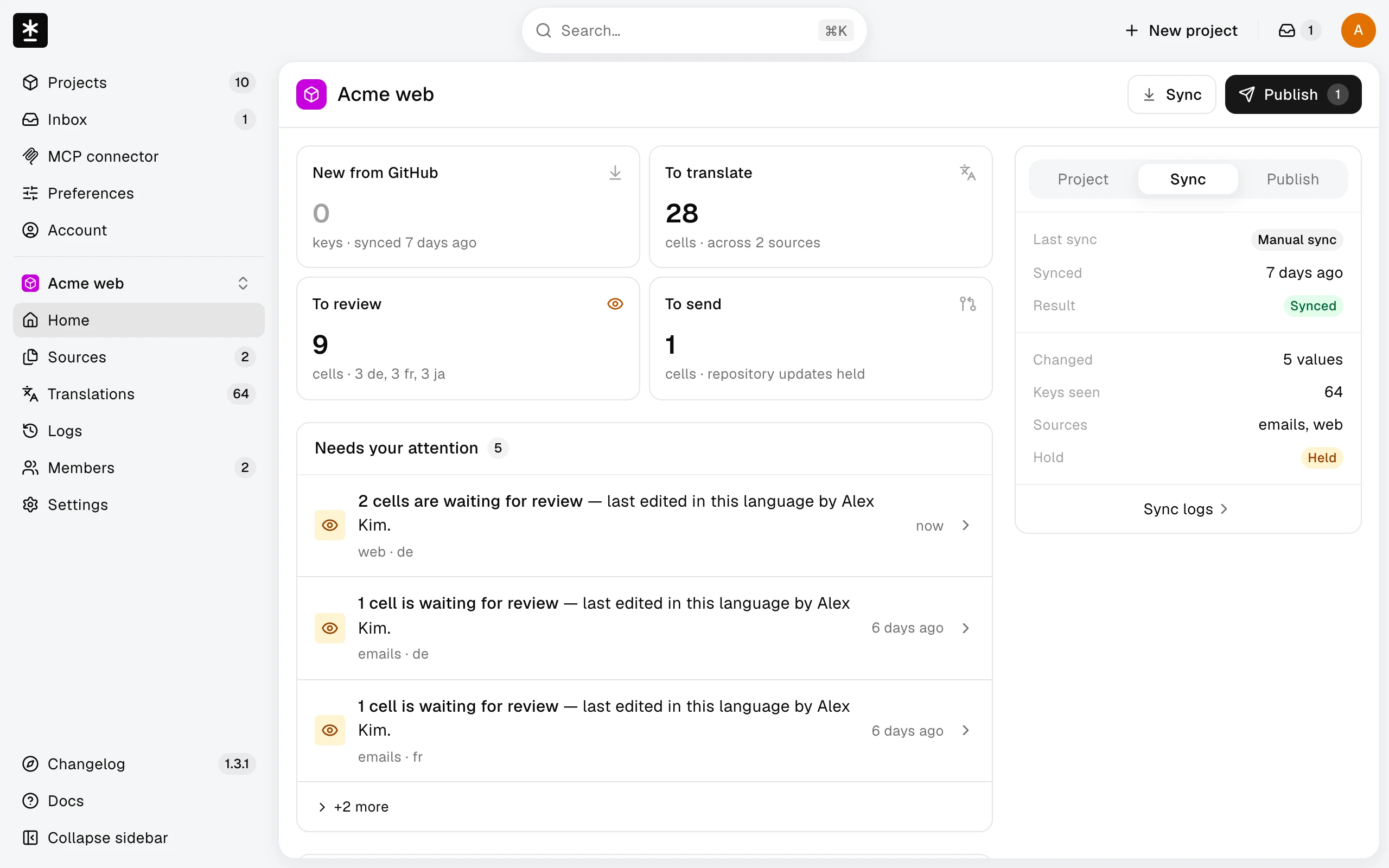The height and width of the screenshot is (868, 1389).
Task: Switch to the Publish tab
Action: coord(1292,179)
